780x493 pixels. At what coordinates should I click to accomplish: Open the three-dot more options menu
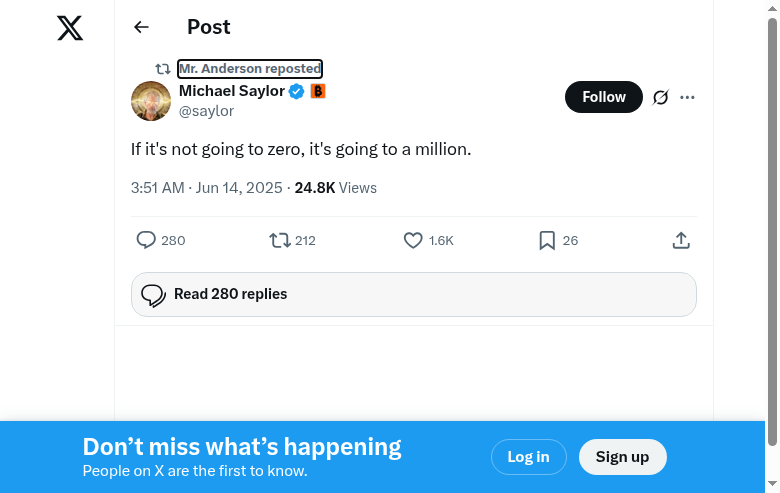pos(687,97)
